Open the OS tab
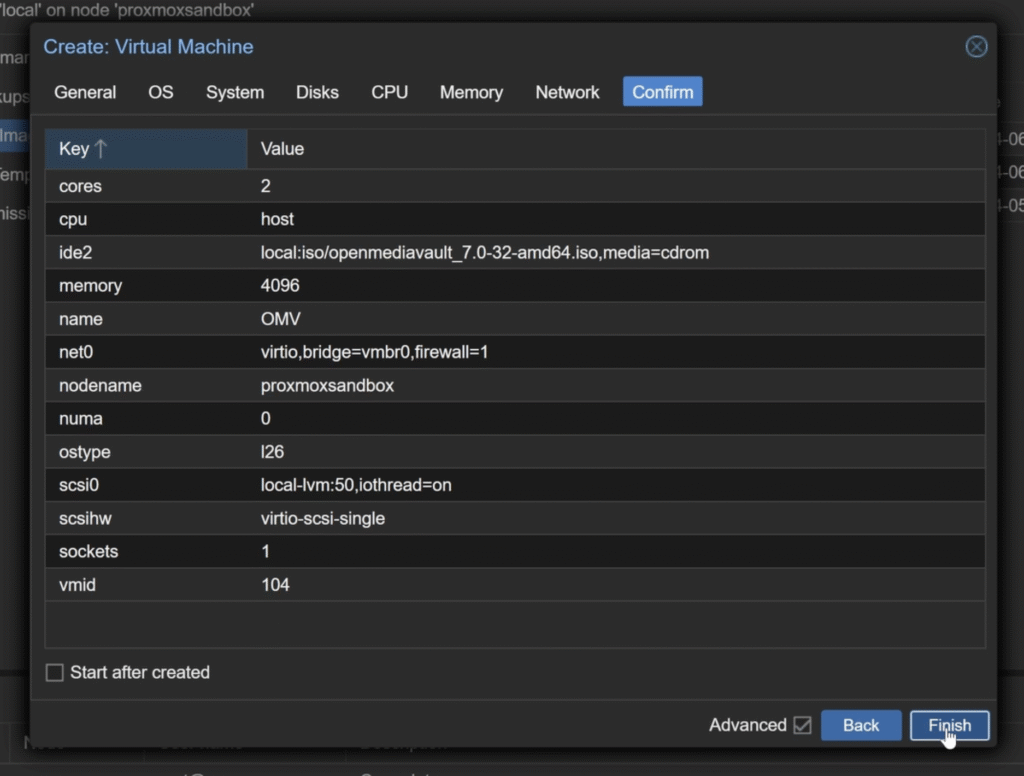 pos(161,92)
